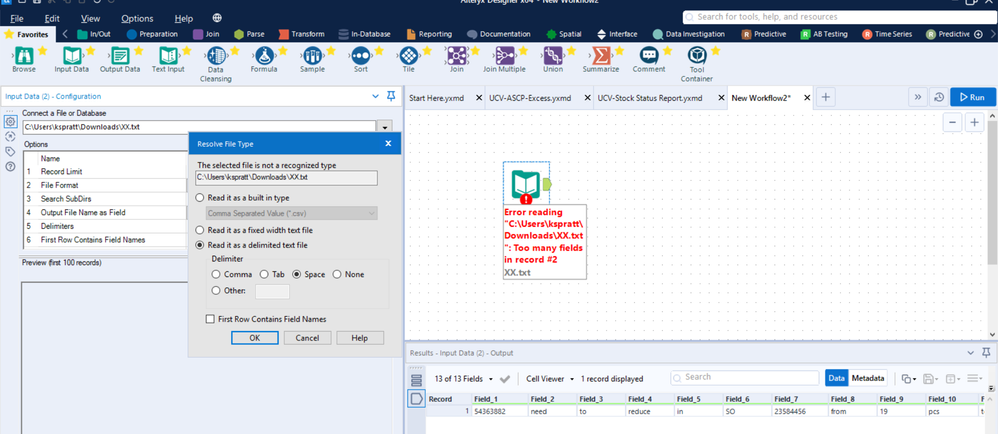
Task: Select the Tile tool icon
Action: (x=409, y=56)
